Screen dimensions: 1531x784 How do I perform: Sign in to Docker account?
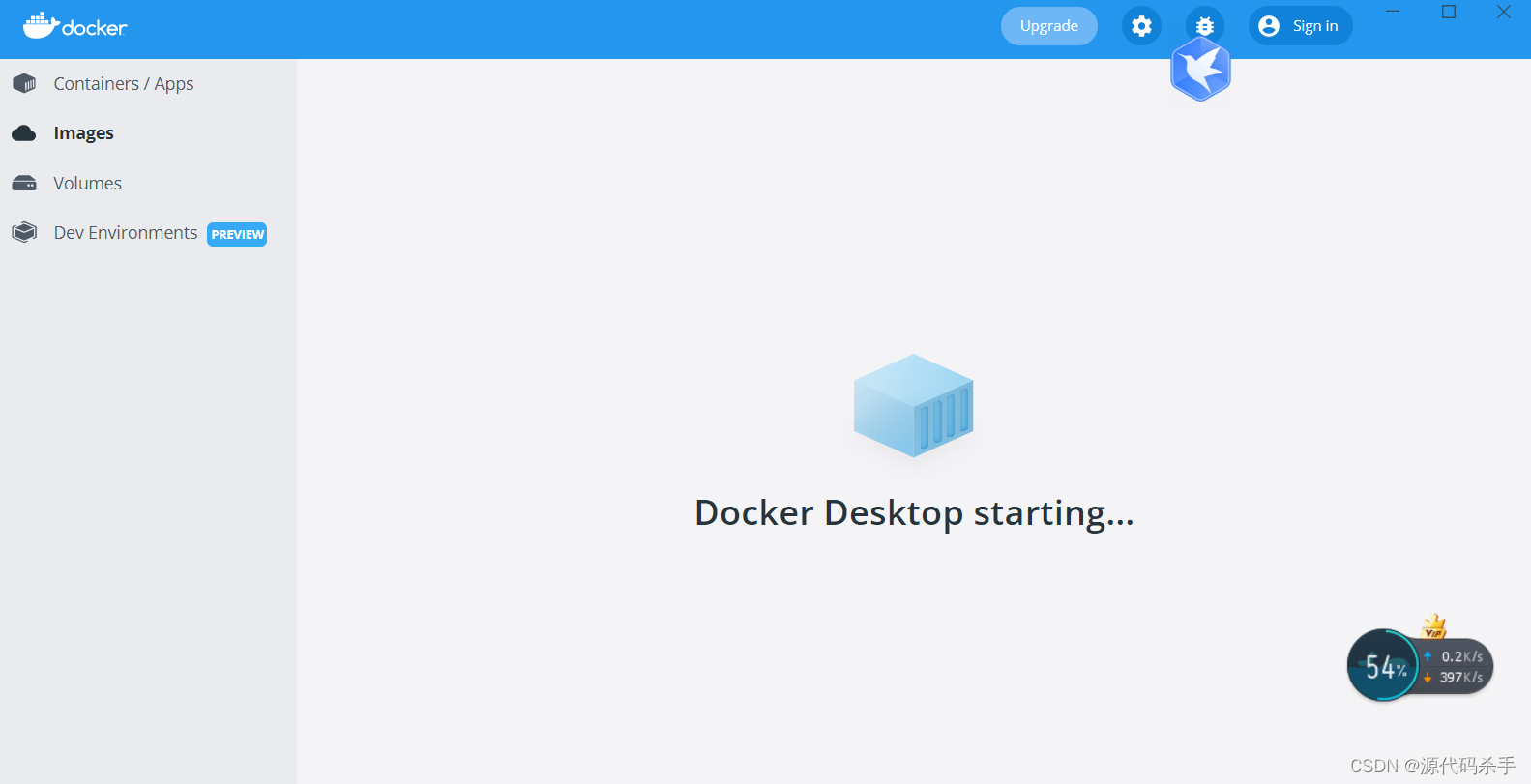pos(1301,26)
